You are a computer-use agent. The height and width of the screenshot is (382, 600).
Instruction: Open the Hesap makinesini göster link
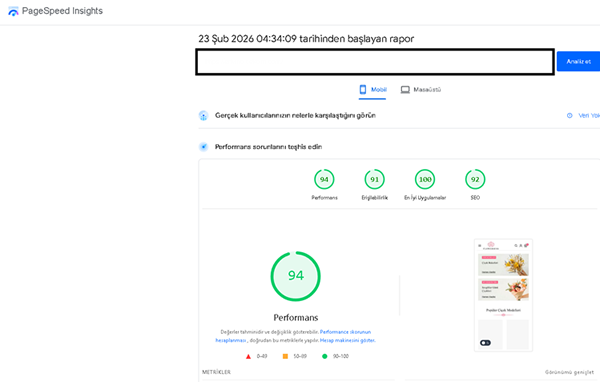(347, 340)
